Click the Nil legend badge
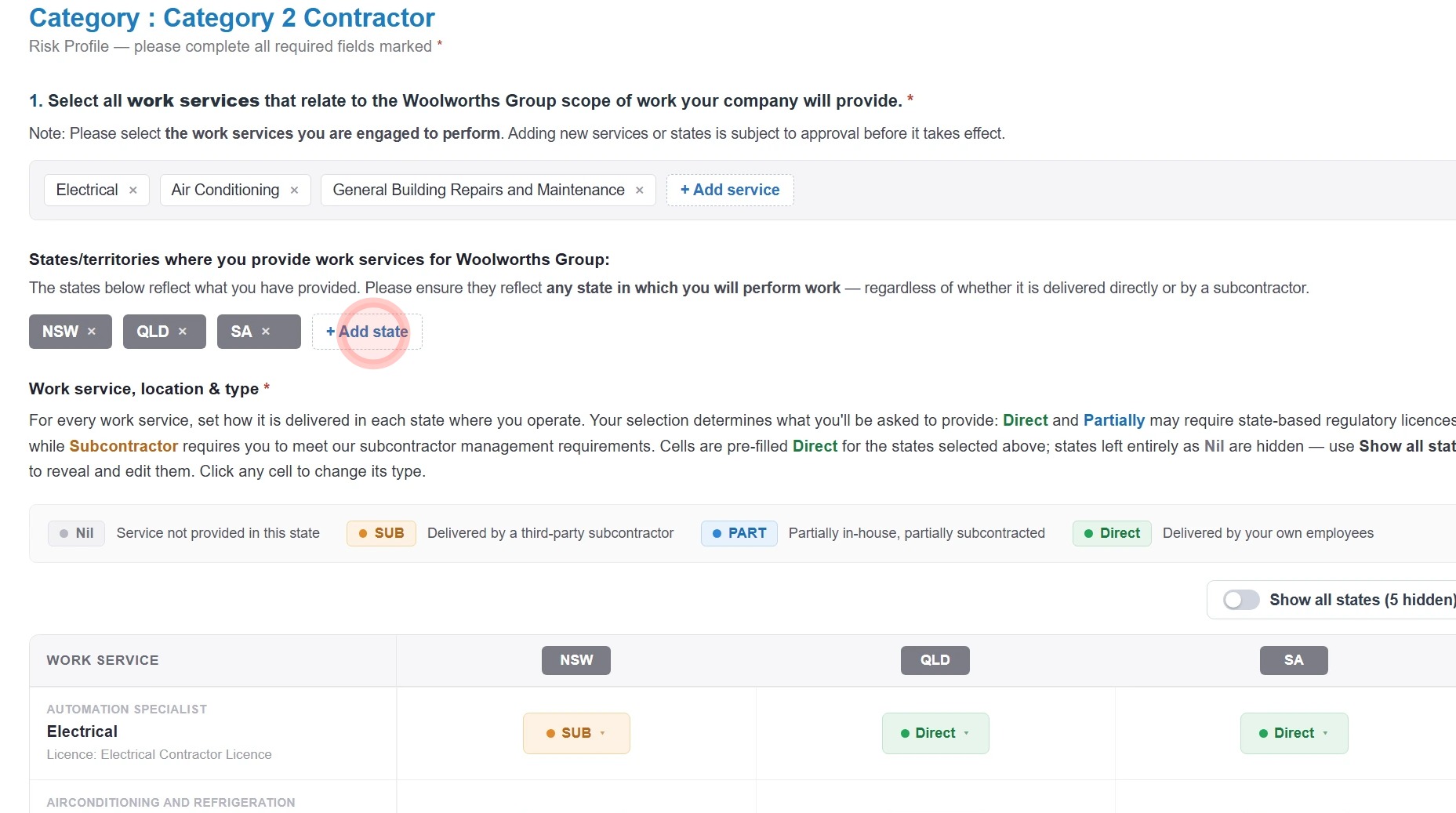1456x813 pixels. [76, 533]
